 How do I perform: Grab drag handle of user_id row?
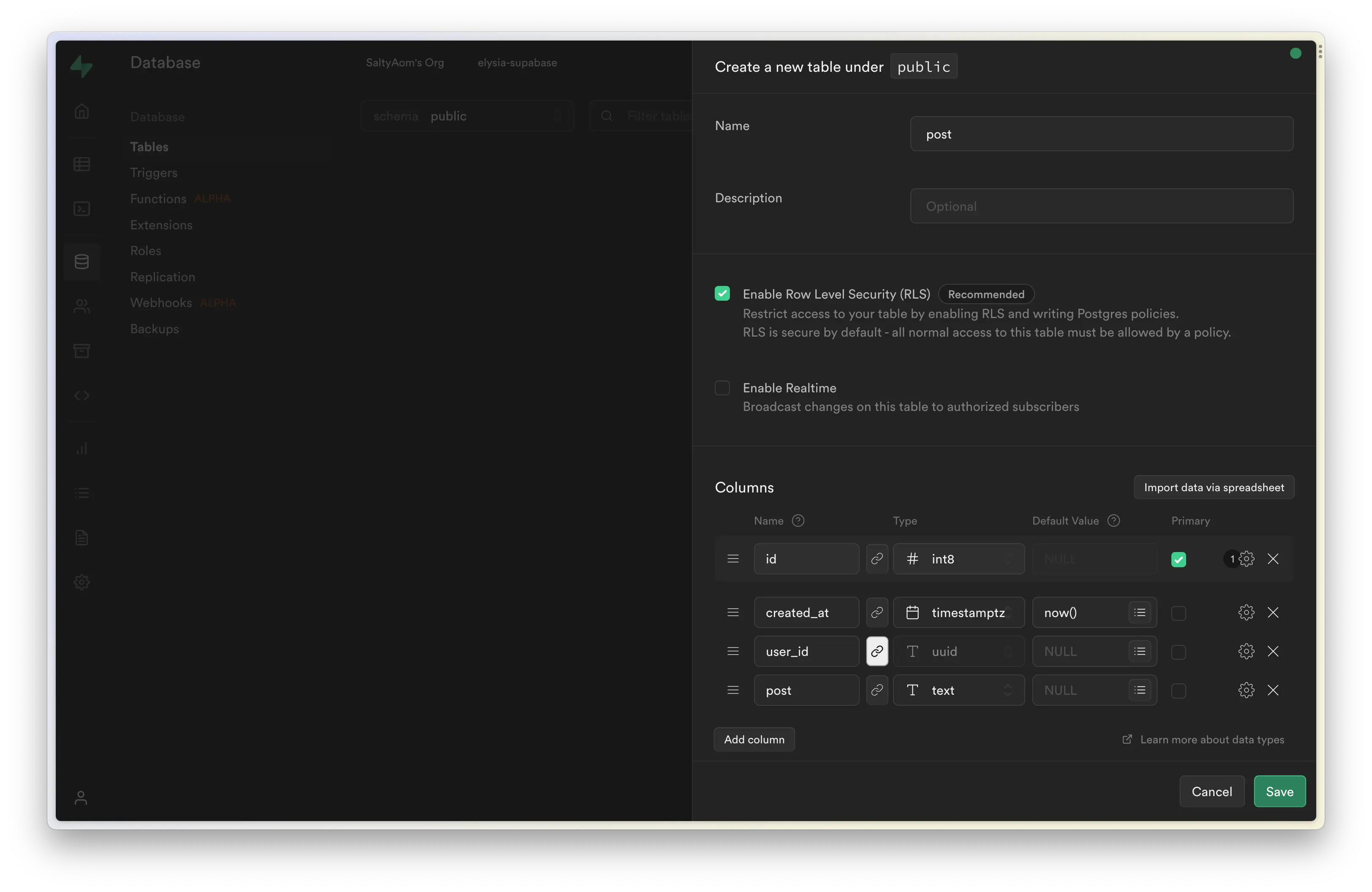tap(733, 651)
